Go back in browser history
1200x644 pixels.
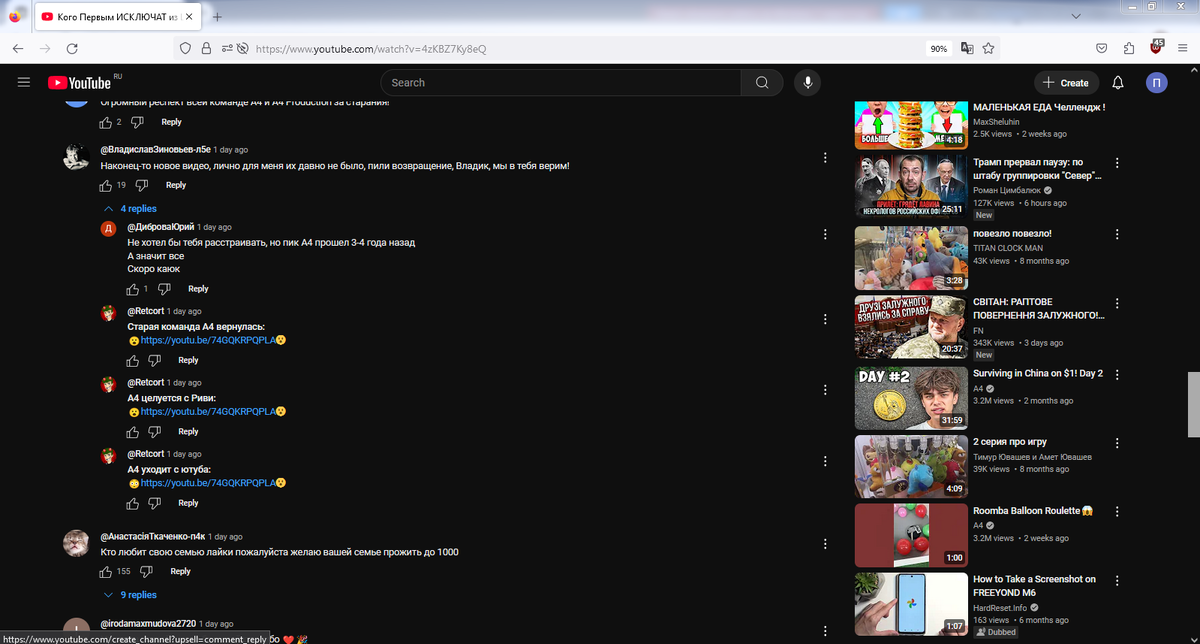tap(18, 48)
